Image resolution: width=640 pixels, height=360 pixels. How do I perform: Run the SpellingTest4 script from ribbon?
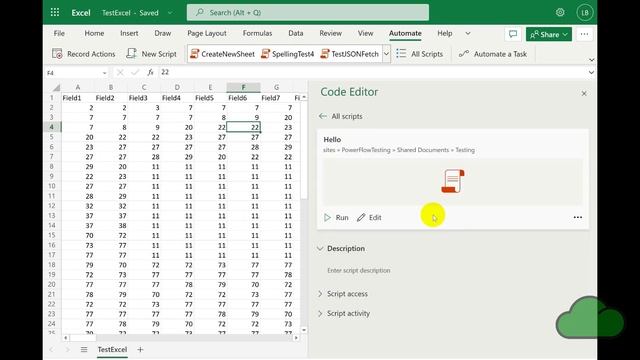tap(288, 54)
